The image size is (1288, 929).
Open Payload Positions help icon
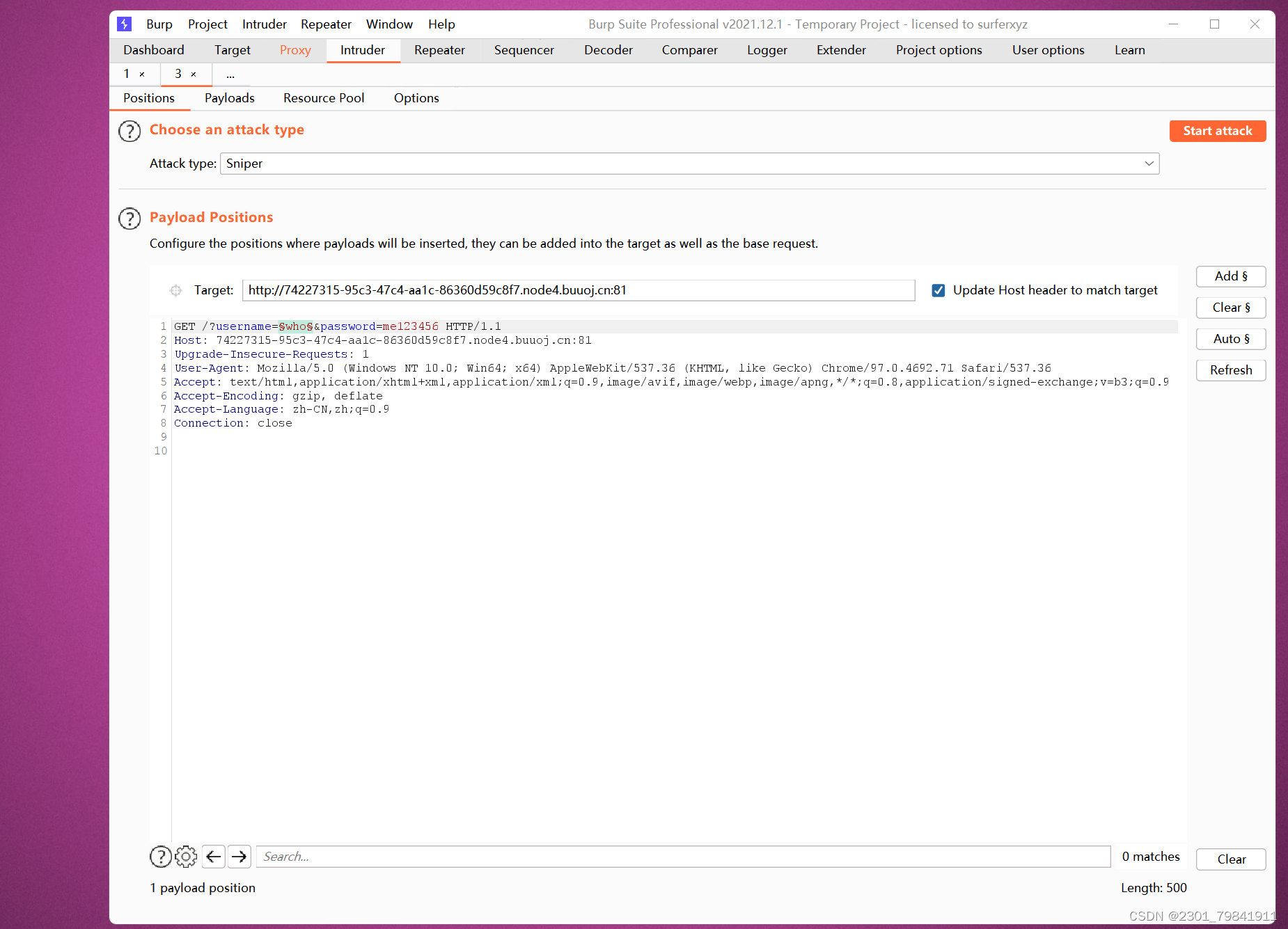coord(129,219)
